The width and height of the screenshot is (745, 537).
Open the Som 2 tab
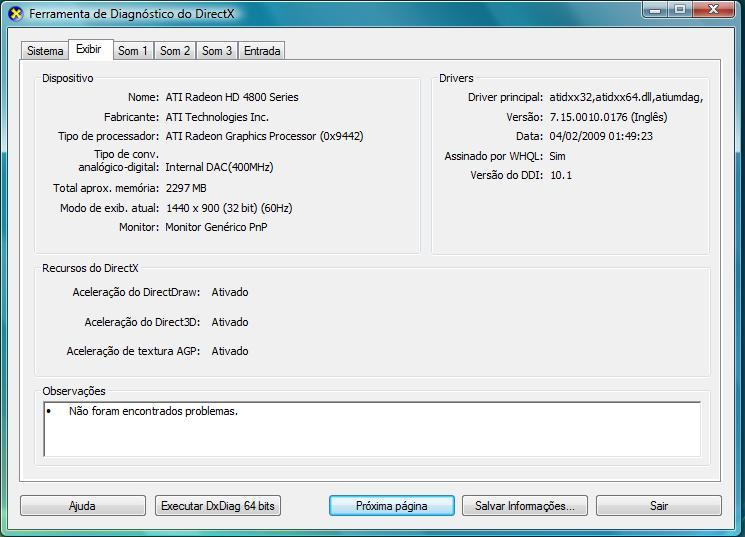[175, 51]
